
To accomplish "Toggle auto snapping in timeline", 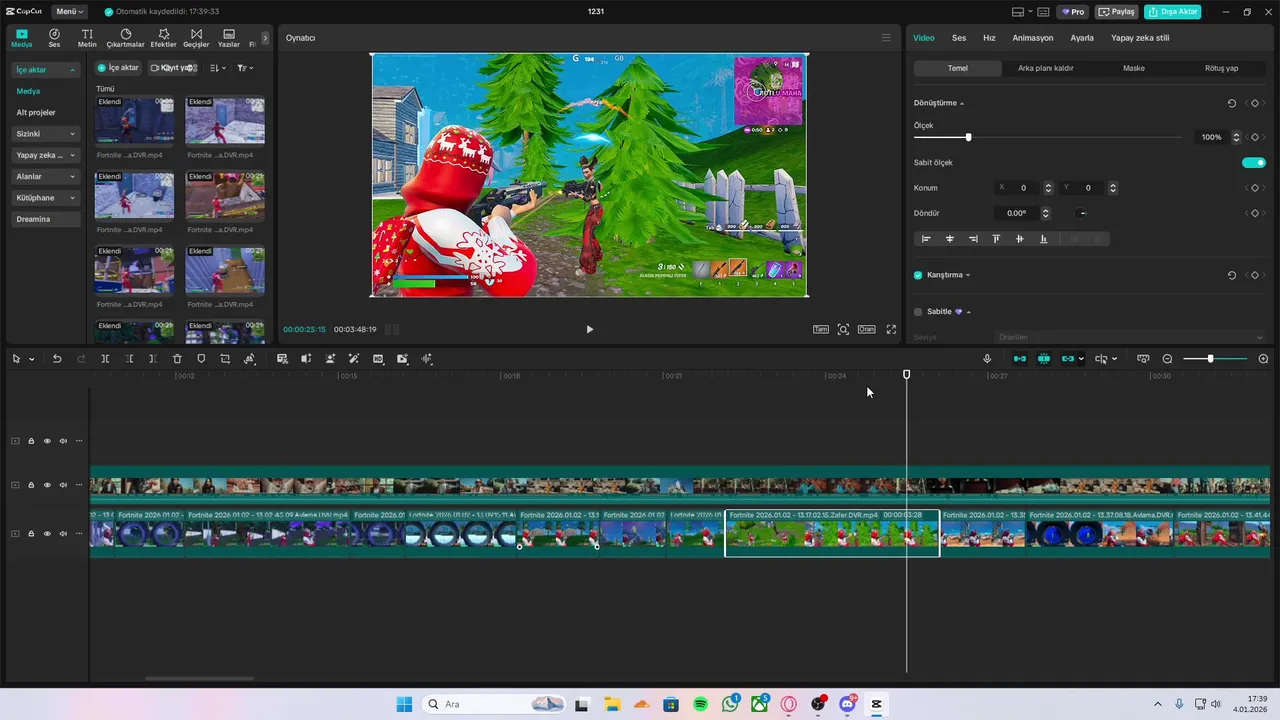I will (x=1044, y=359).
